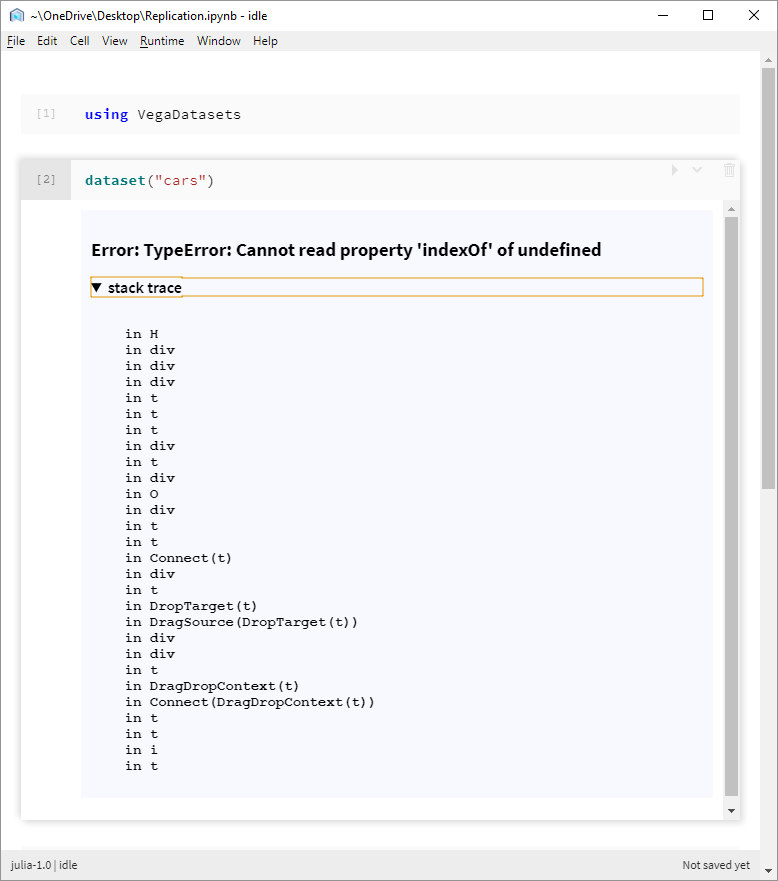
Task: Click the 'using VegaDatasets' code cell
Action: [380, 114]
